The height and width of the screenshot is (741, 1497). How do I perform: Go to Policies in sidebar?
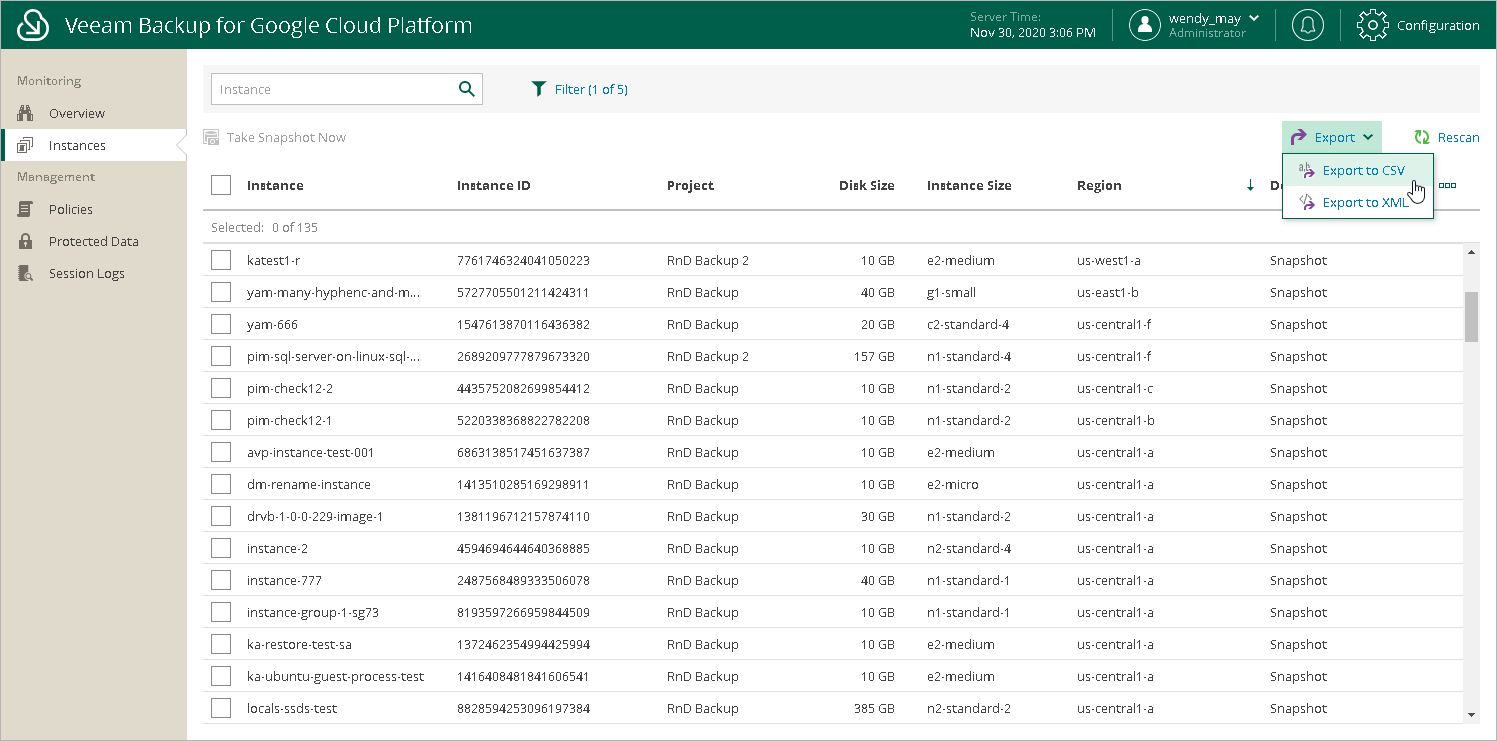pyautogui.click(x=70, y=209)
